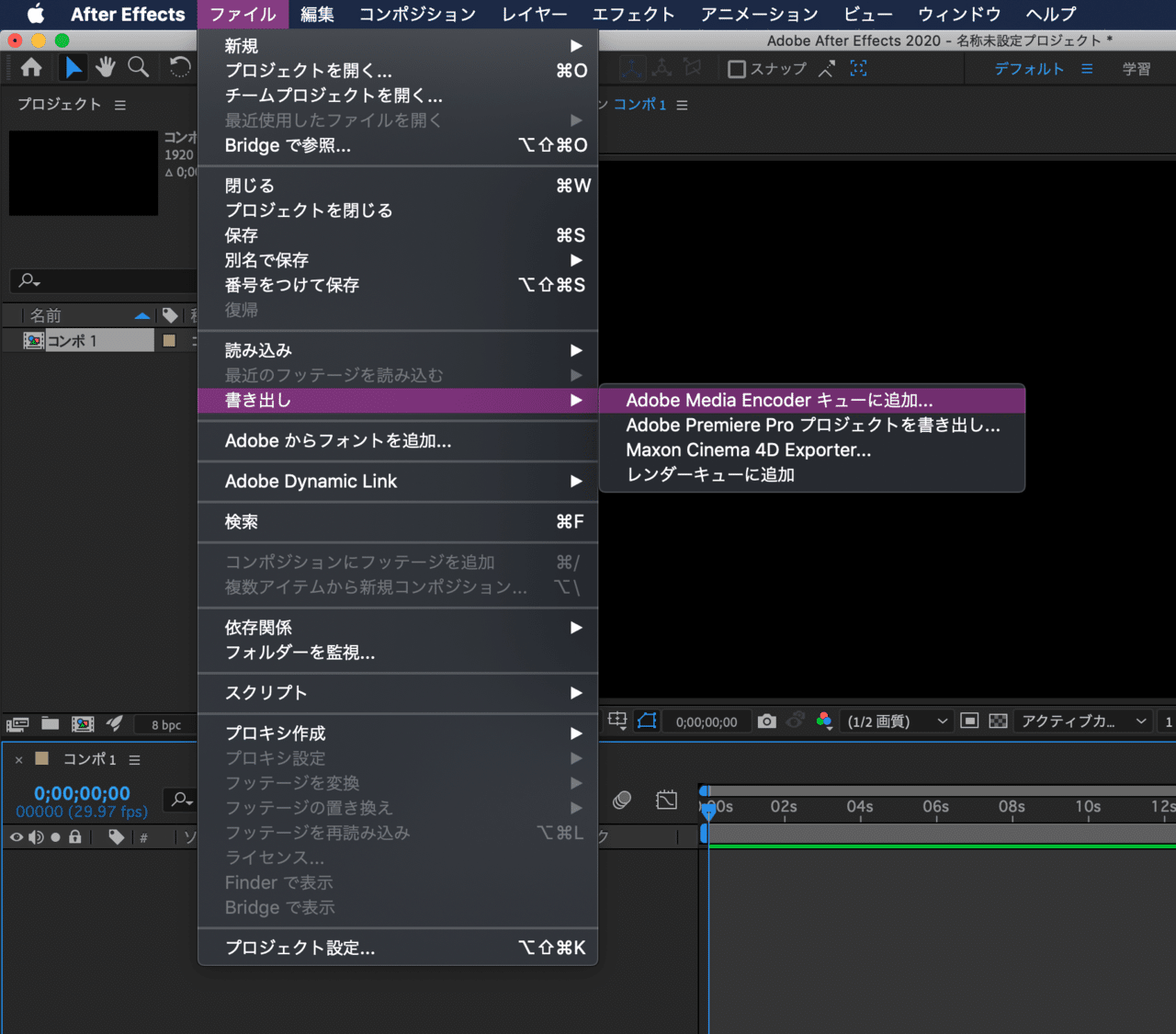Click the コンポ 1 timeline tab

pyautogui.click(x=89, y=759)
